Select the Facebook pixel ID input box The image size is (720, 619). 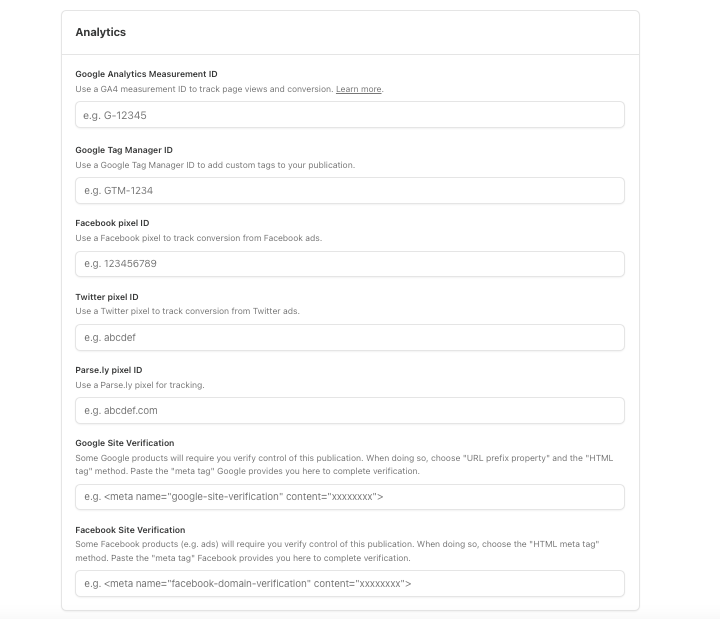pyautogui.click(x=350, y=264)
